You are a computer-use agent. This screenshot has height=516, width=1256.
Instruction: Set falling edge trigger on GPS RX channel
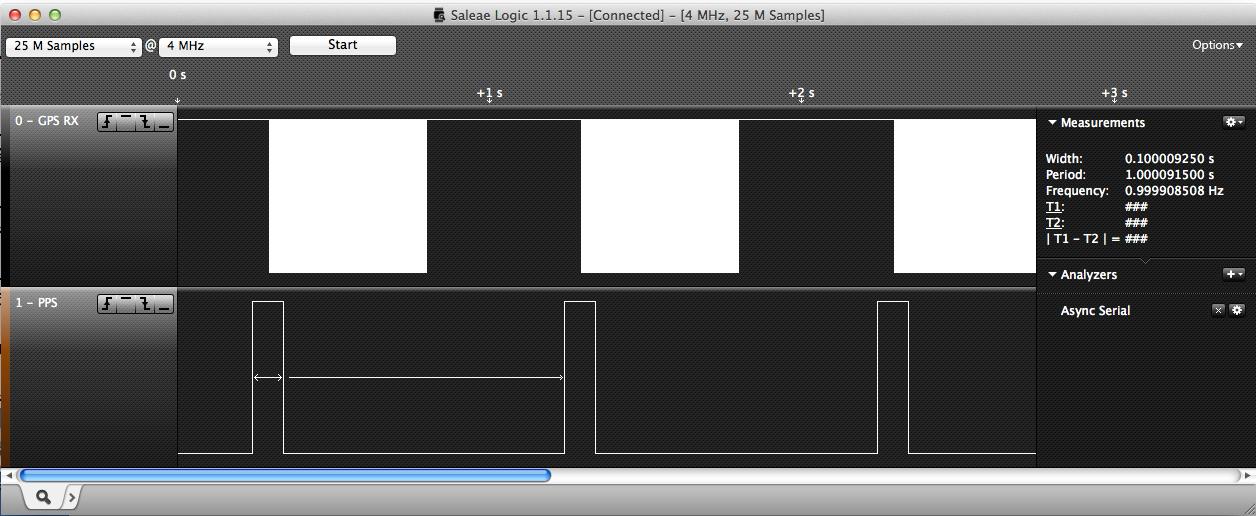[145, 122]
